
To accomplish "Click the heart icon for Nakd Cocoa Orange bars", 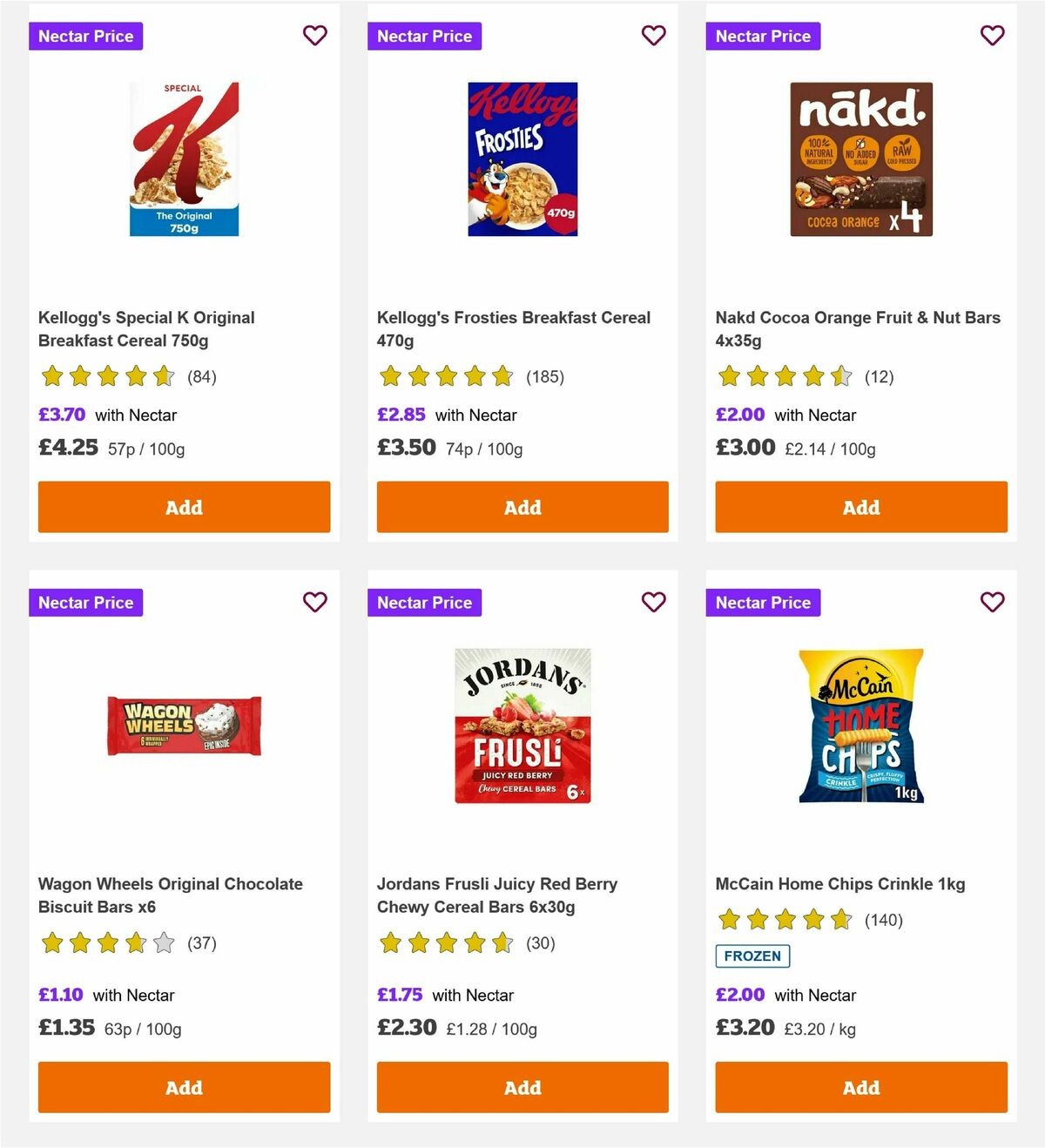I will point(991,35).
